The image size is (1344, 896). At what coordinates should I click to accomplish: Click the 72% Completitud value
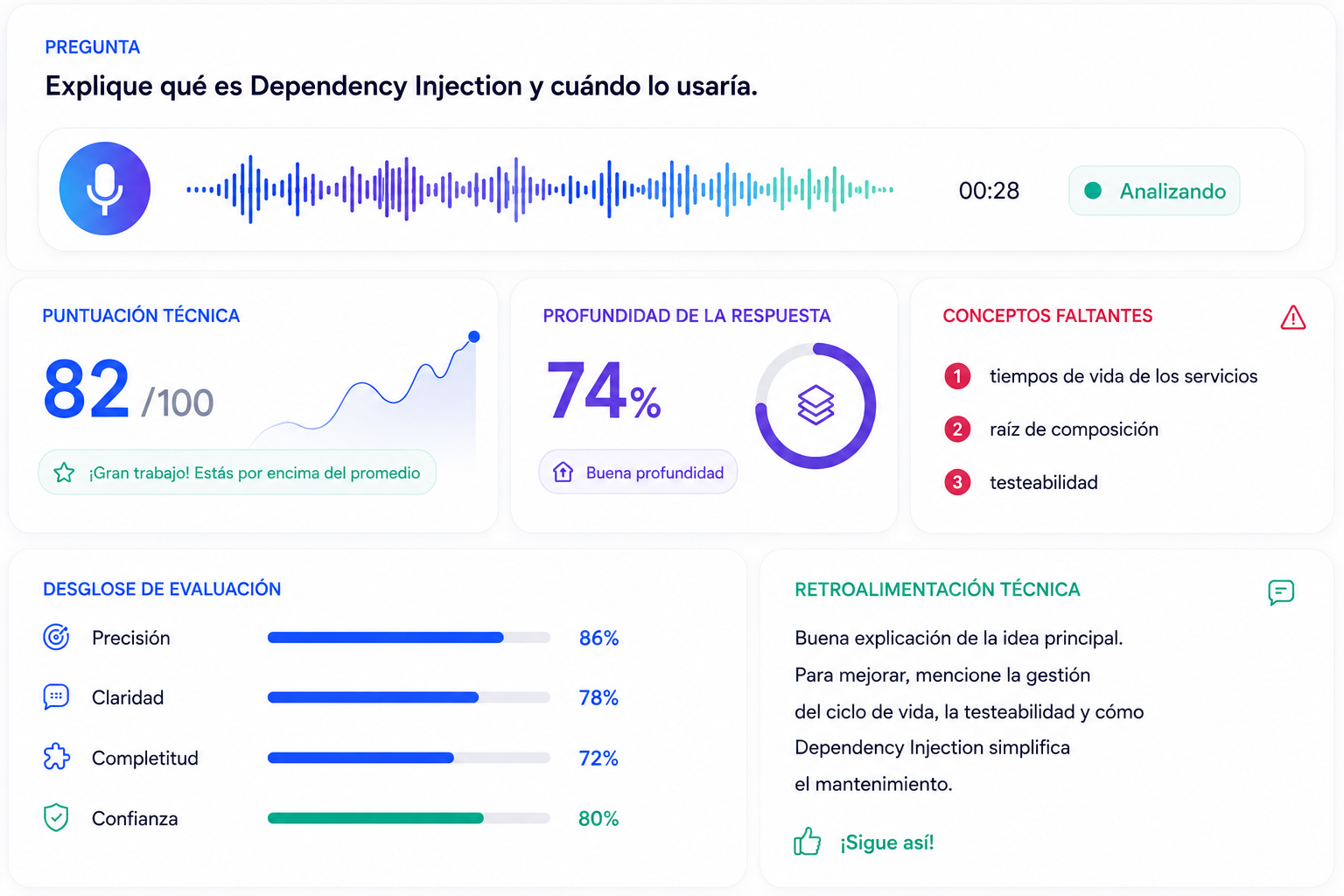coord(598,758)
